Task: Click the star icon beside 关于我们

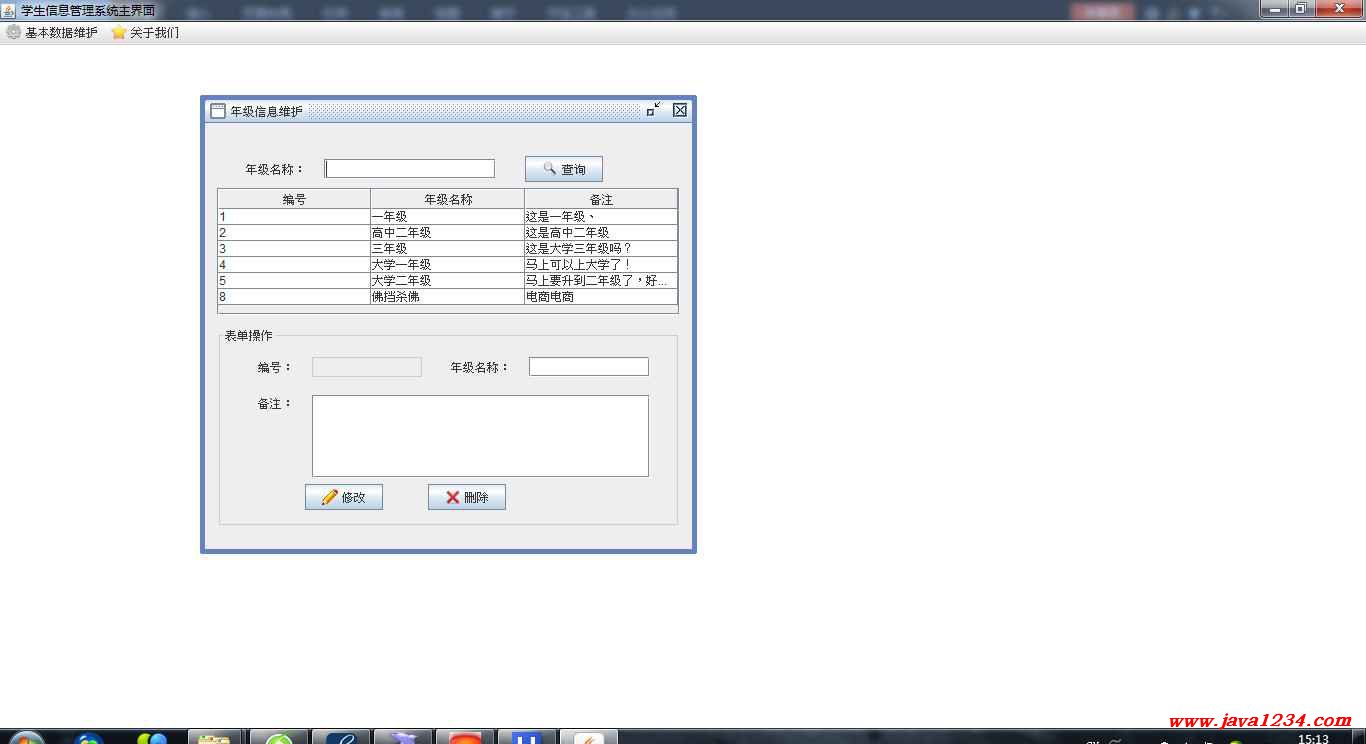Action: coord(118,32)
